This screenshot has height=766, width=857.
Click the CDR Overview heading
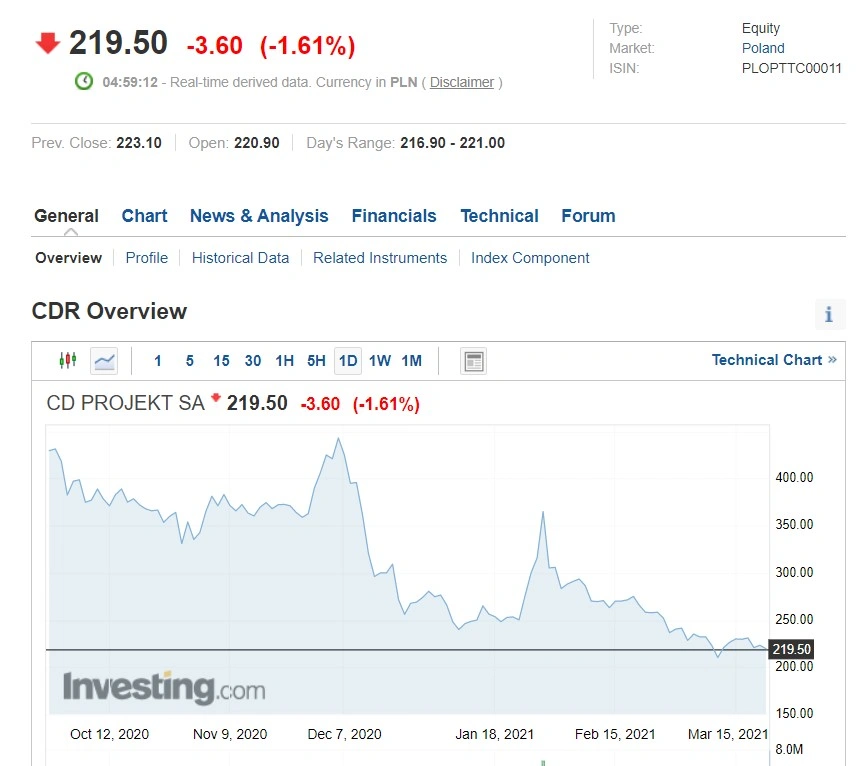(x=109, y=311)
